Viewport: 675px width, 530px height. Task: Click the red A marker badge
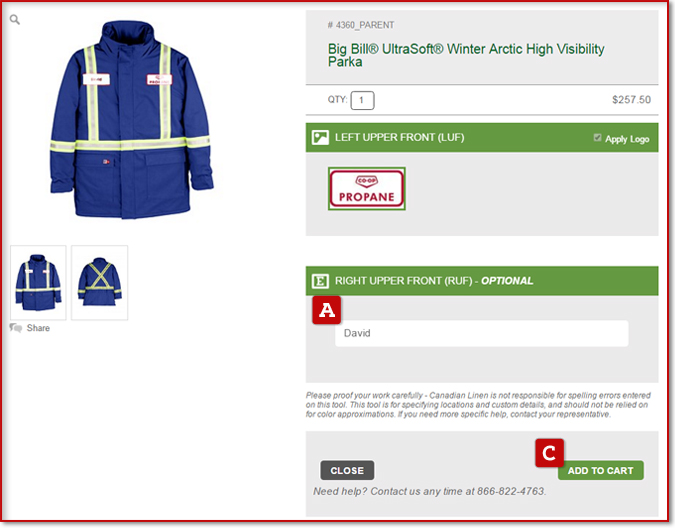pyautogui.click(x=327, y=310)
